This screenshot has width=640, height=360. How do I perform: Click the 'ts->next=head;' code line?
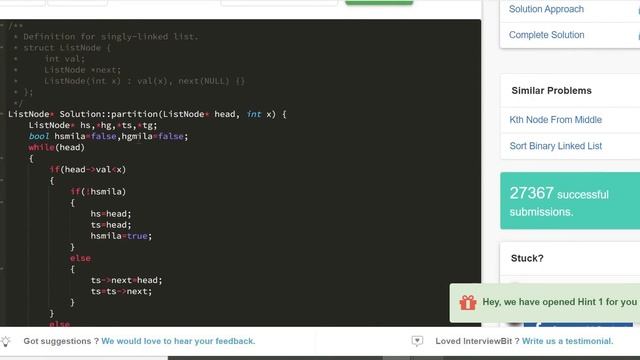point(127,280)
